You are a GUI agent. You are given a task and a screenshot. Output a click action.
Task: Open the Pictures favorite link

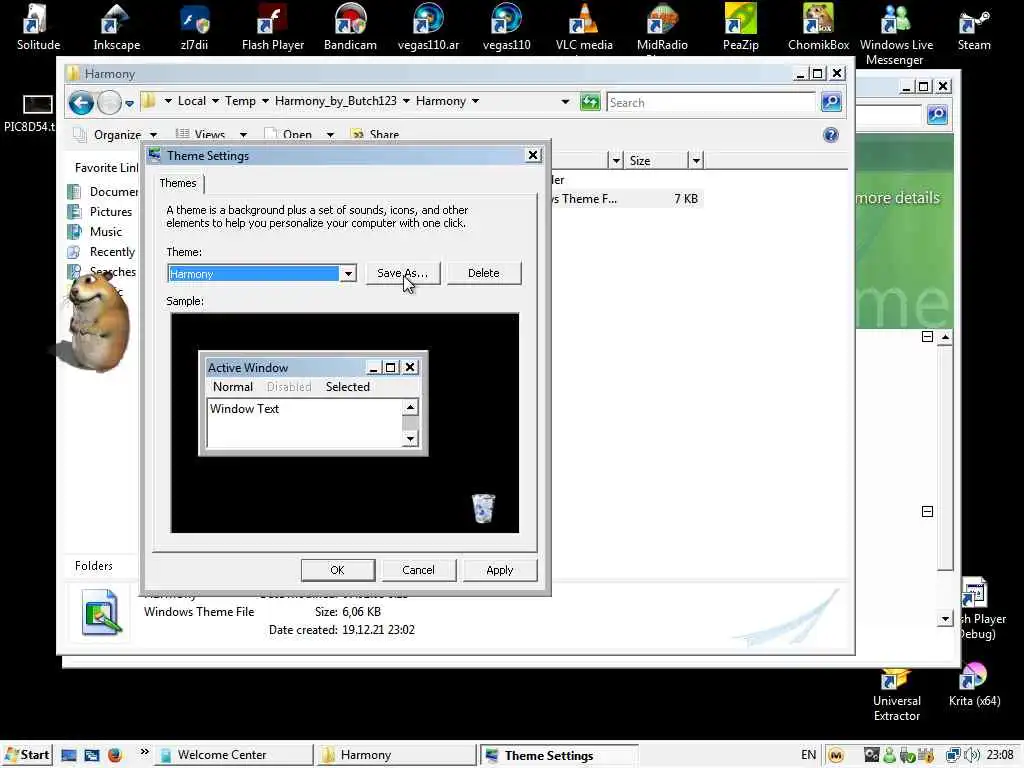tap(102, 212)
